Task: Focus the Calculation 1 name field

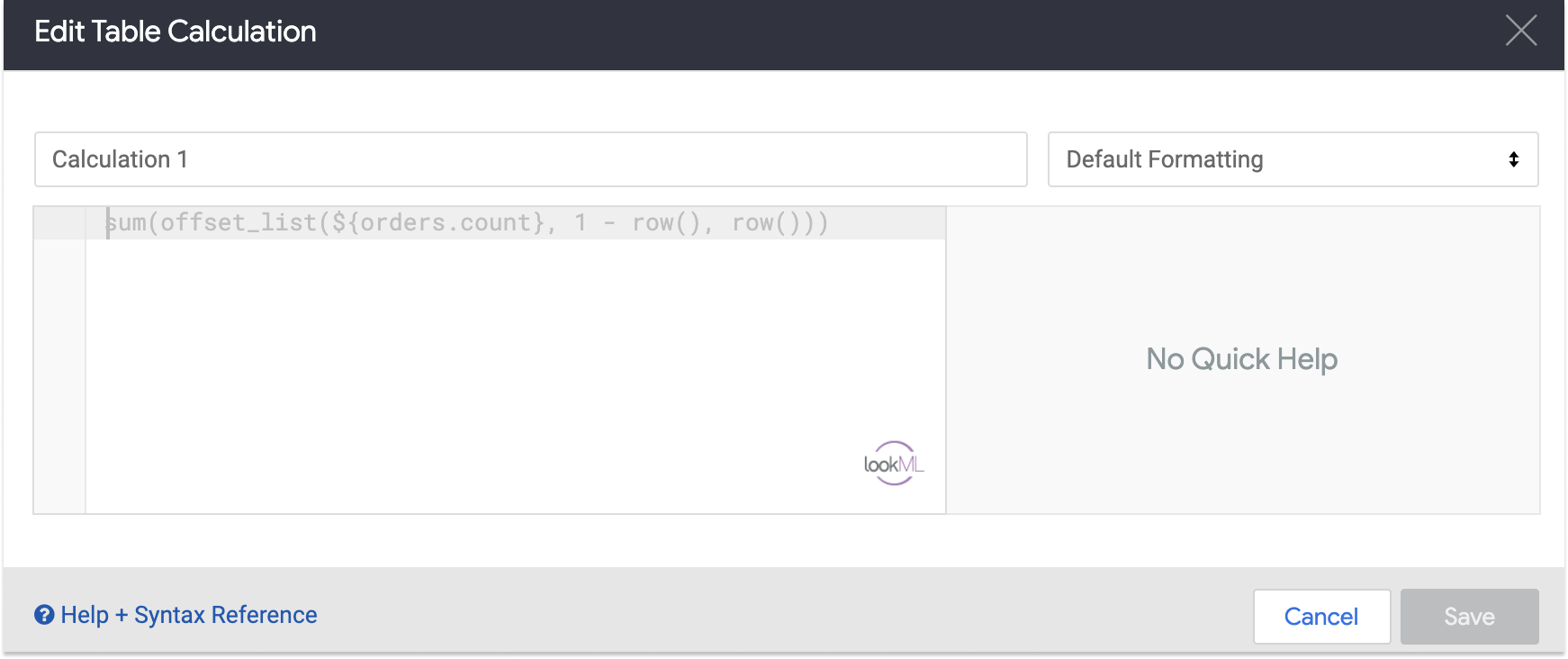Action: coord(529,159)
